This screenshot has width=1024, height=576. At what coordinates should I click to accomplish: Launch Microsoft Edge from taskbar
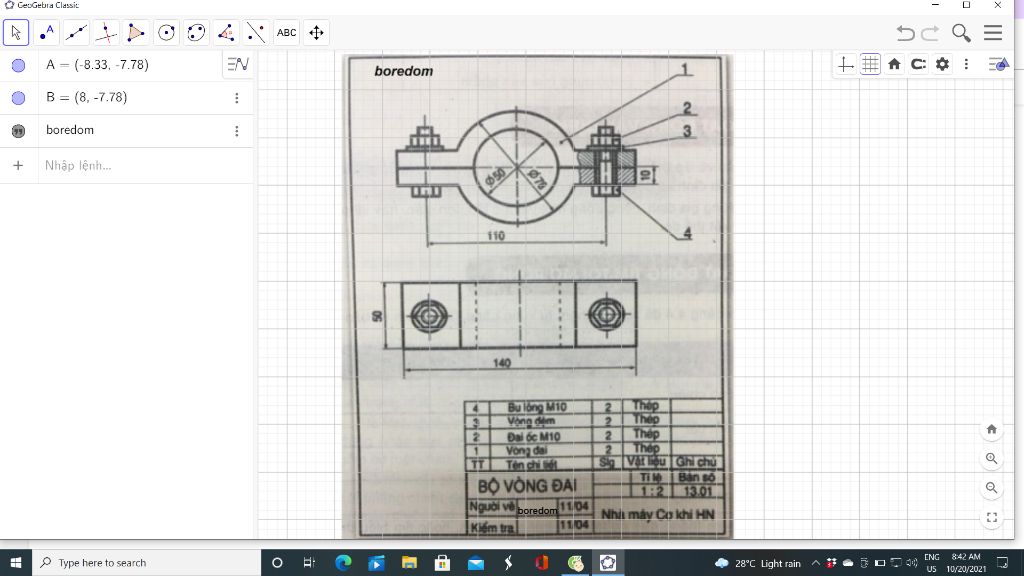pyautogui.click(x=343, y=562)
